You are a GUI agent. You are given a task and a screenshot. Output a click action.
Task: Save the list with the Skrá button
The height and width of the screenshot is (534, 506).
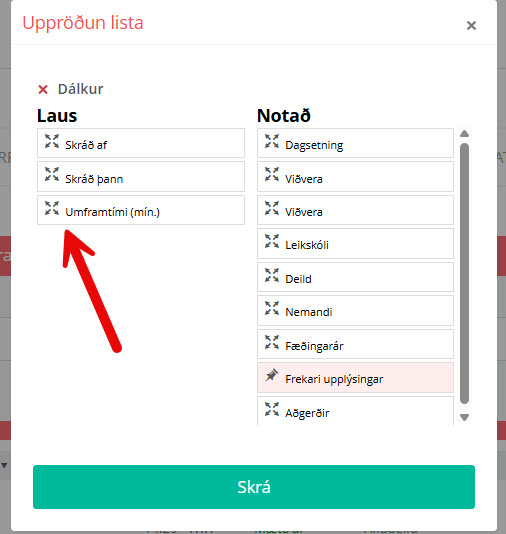point(254,487)
